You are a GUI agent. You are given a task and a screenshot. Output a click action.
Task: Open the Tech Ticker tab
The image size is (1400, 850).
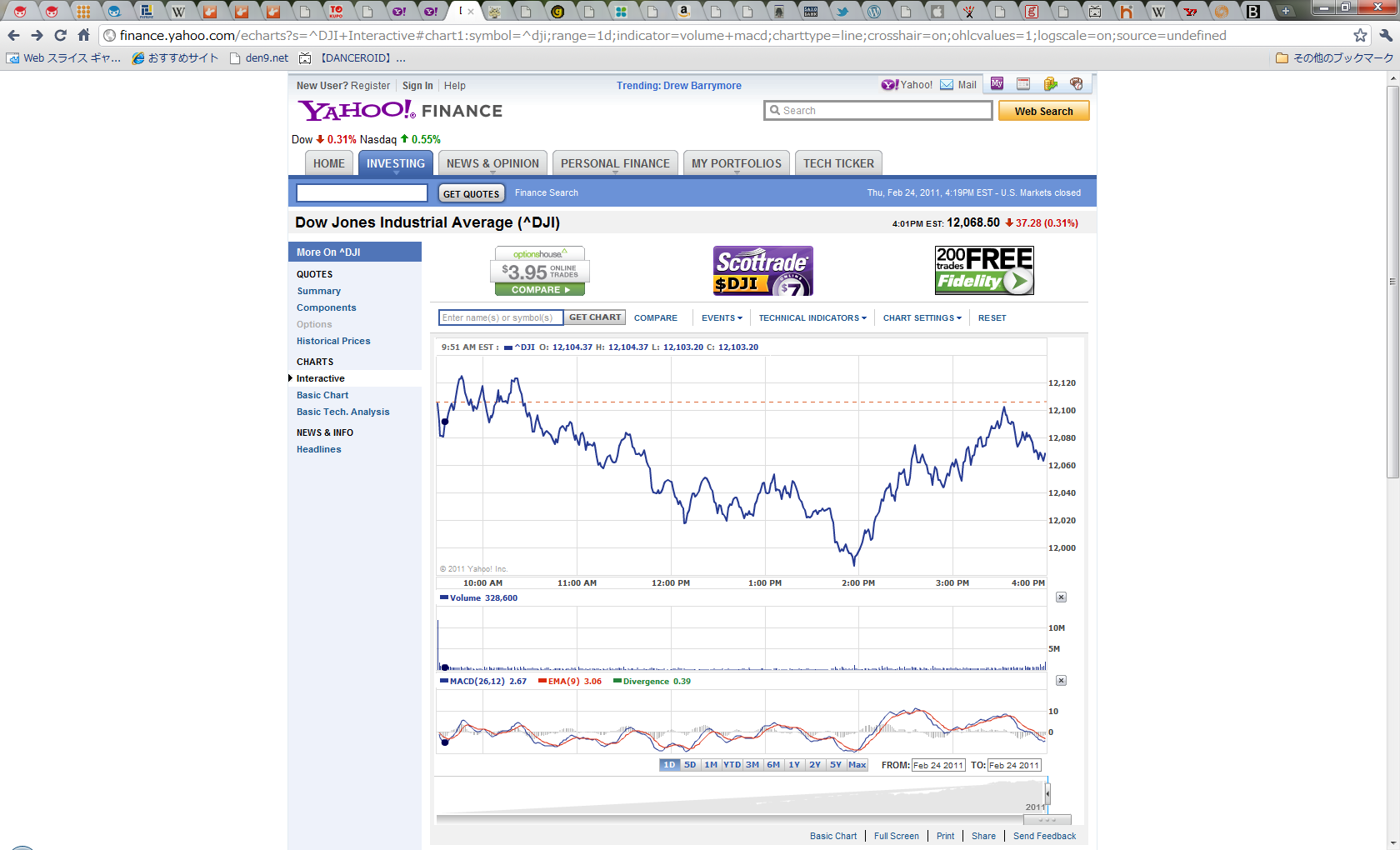(838, 163)
